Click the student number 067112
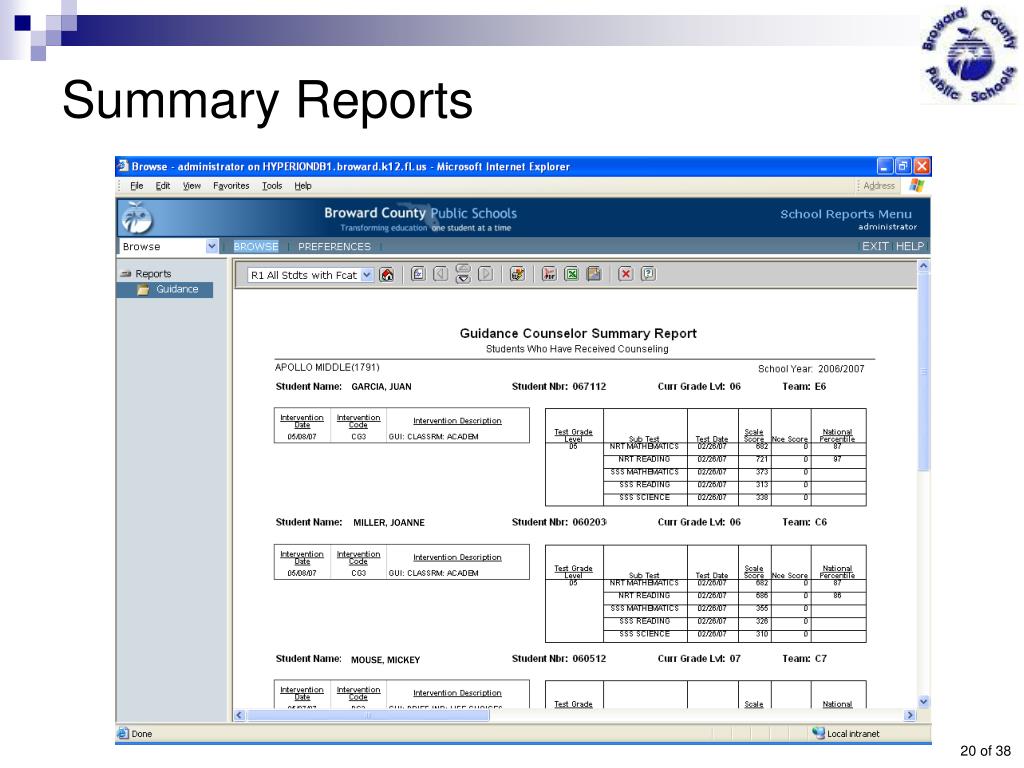1024x768 pixels. tap(589, 387)
